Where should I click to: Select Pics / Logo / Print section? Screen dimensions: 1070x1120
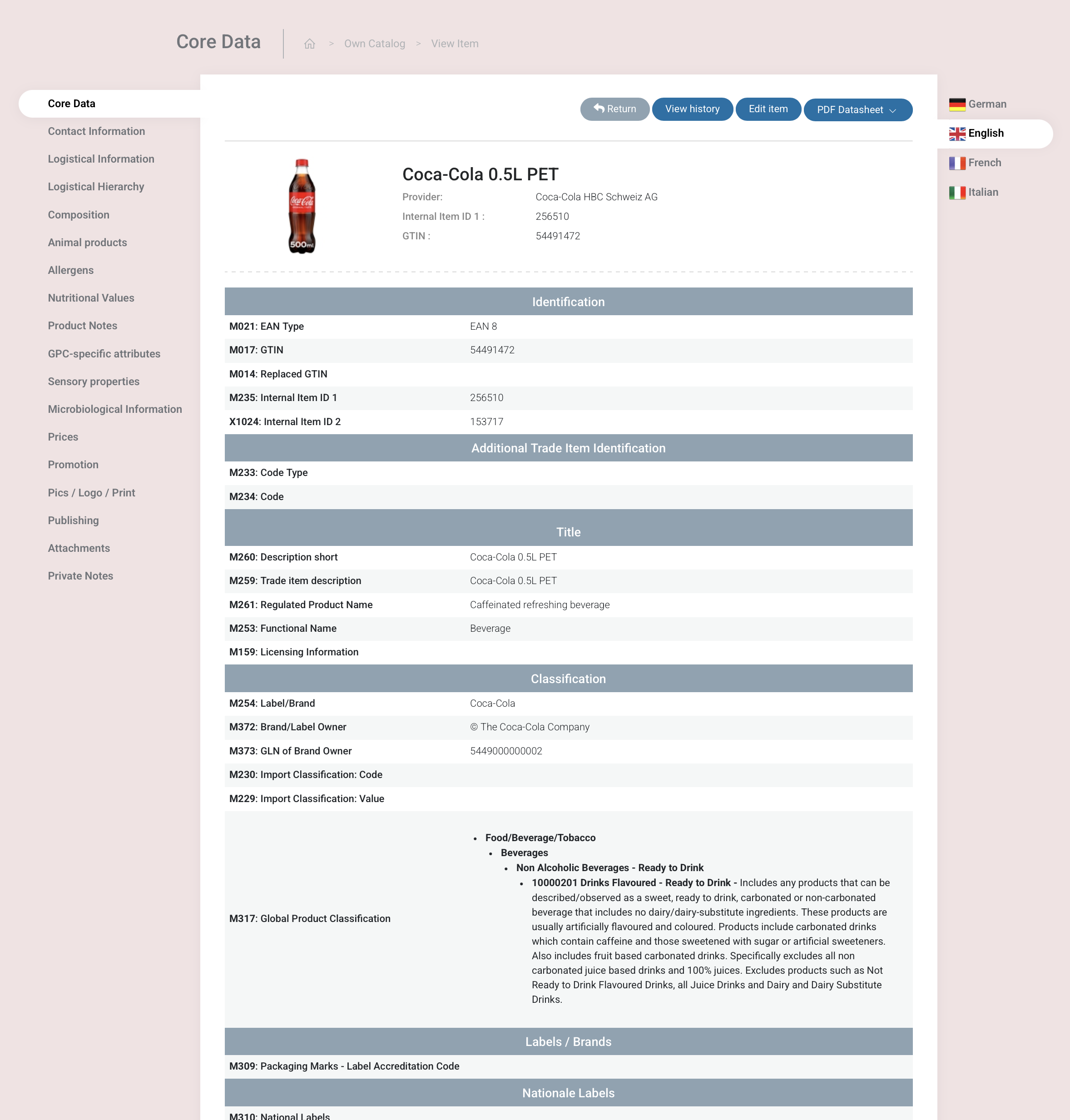tap(91, 493)
